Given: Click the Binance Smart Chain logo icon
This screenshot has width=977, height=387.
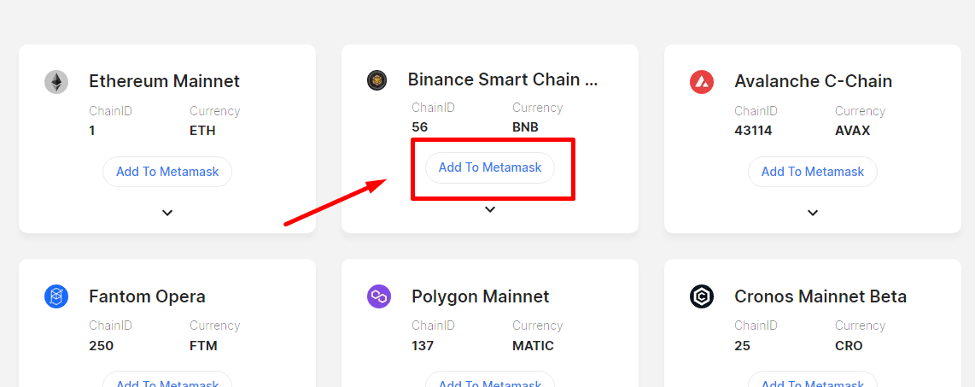Looking at the screenshot, I should (377, 80).
